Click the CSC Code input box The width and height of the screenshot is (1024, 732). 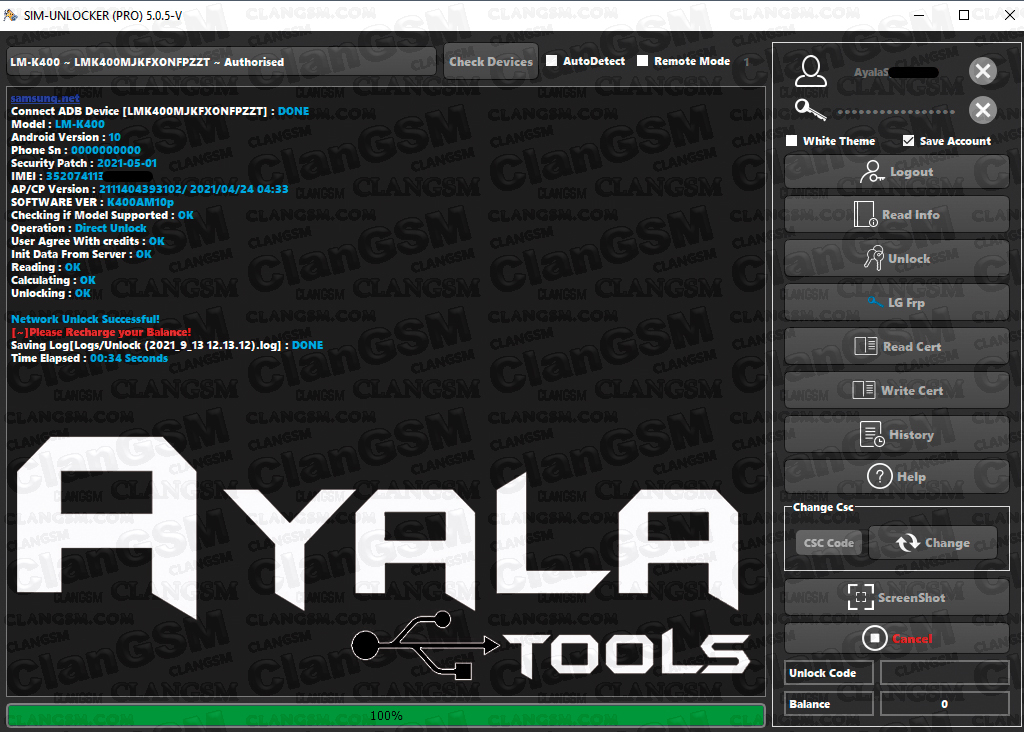click(829, 543)
